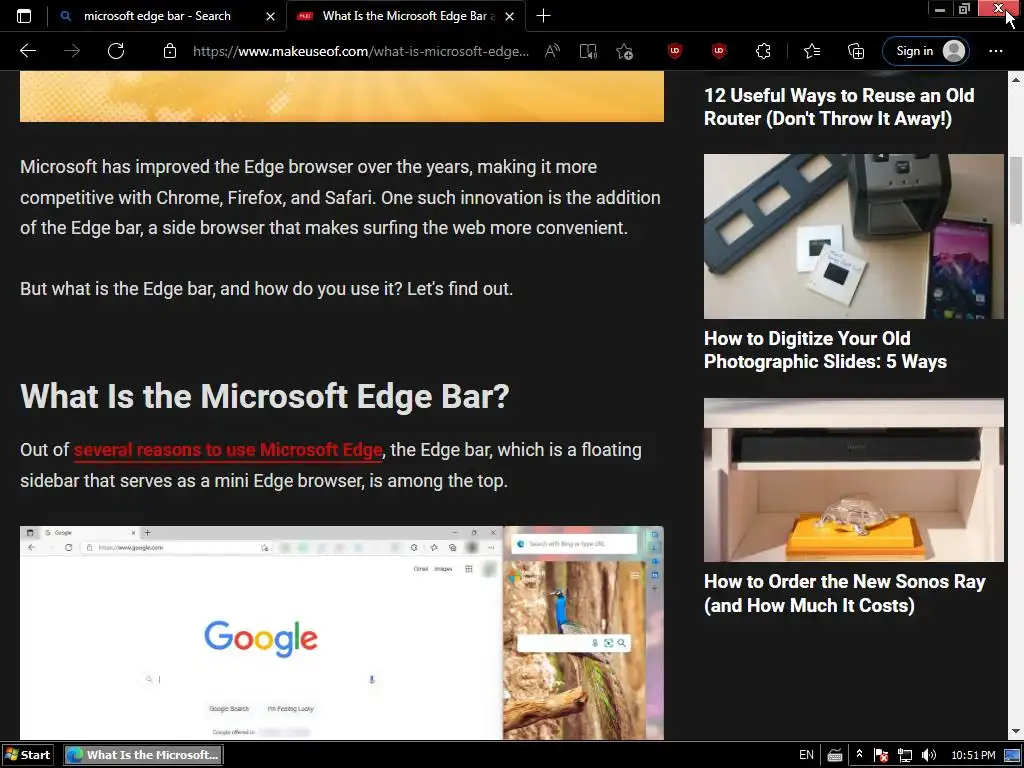Close the What Is the Microsoft Edge Bar tab

click(x=510, y=16)
